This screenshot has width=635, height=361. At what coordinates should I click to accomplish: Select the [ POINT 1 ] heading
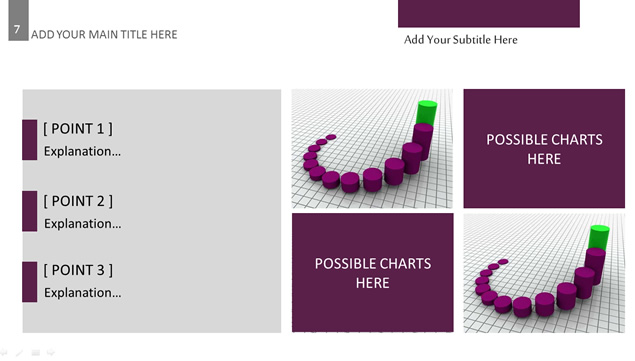(x=78, y=129)
